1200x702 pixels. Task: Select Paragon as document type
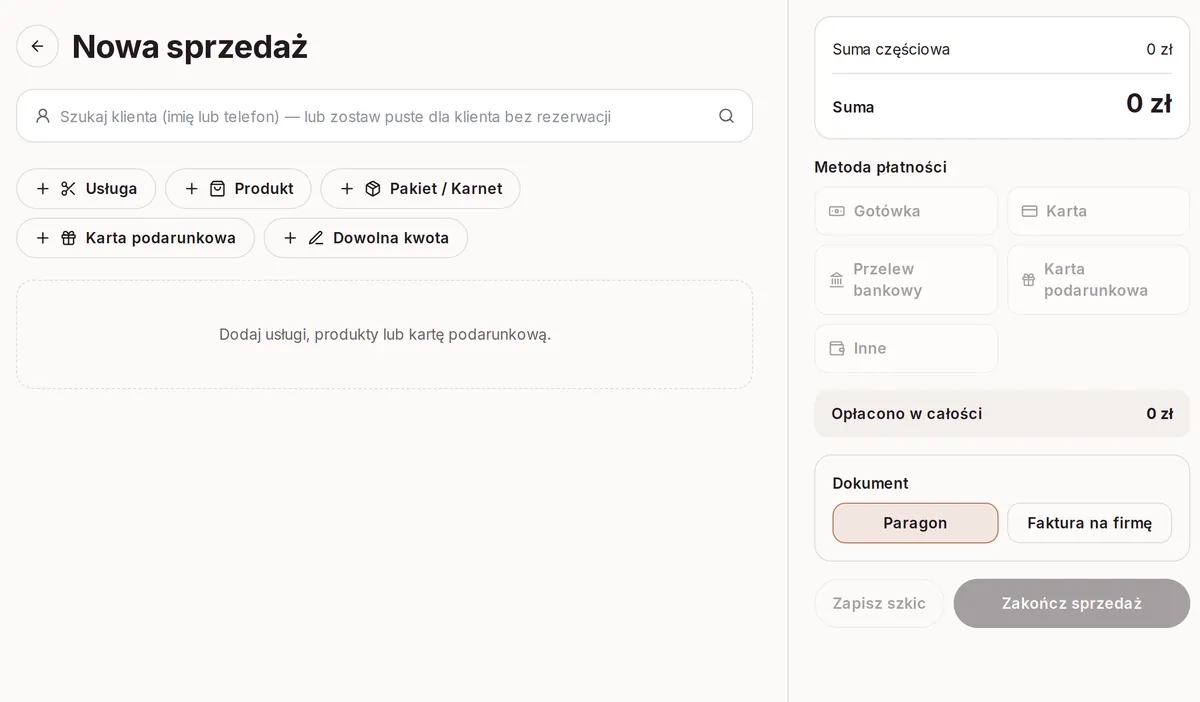tap(915, 523)
